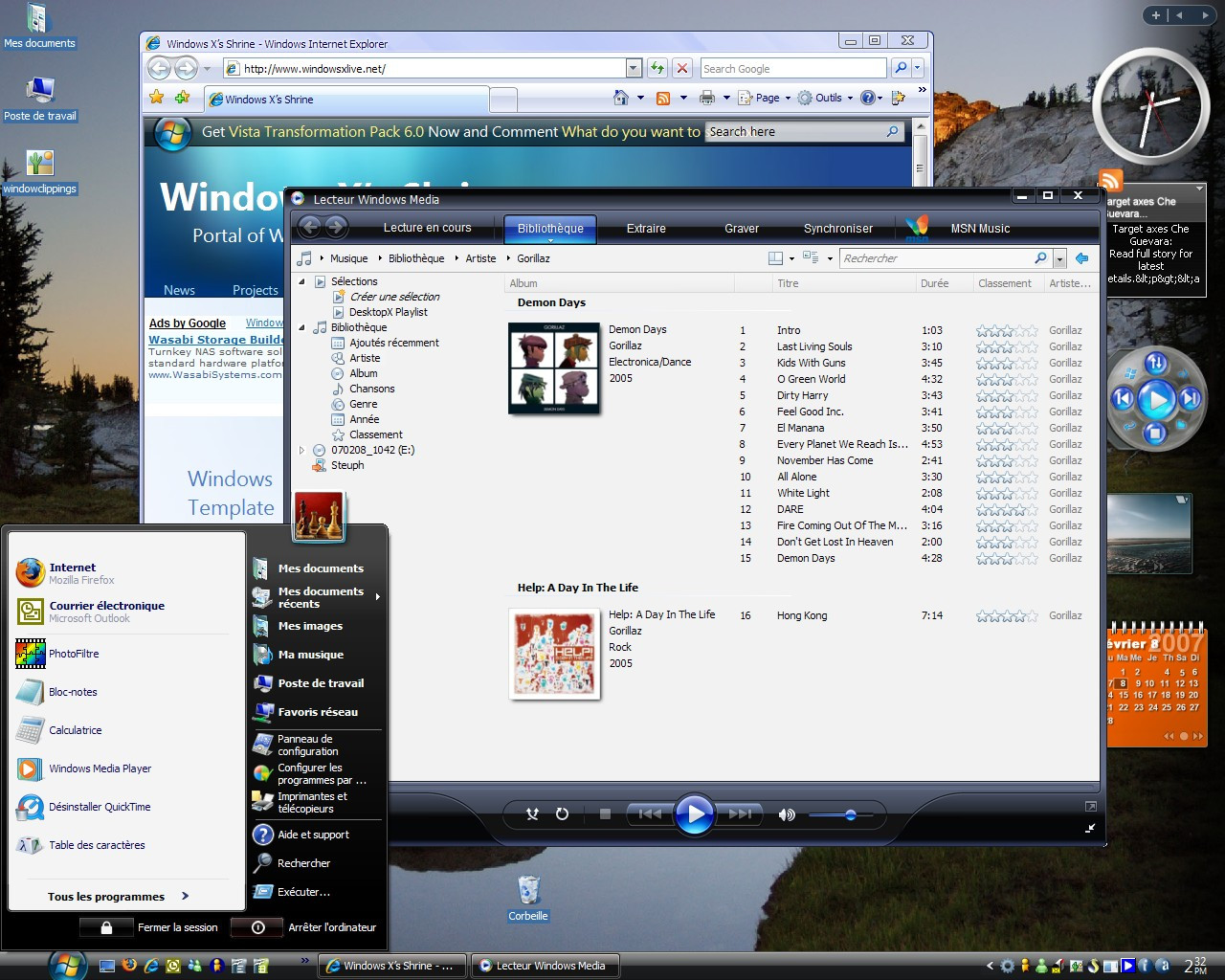Click the Internet Explorer stop icon
1225x980 pixels.
(x=681, y=68)
